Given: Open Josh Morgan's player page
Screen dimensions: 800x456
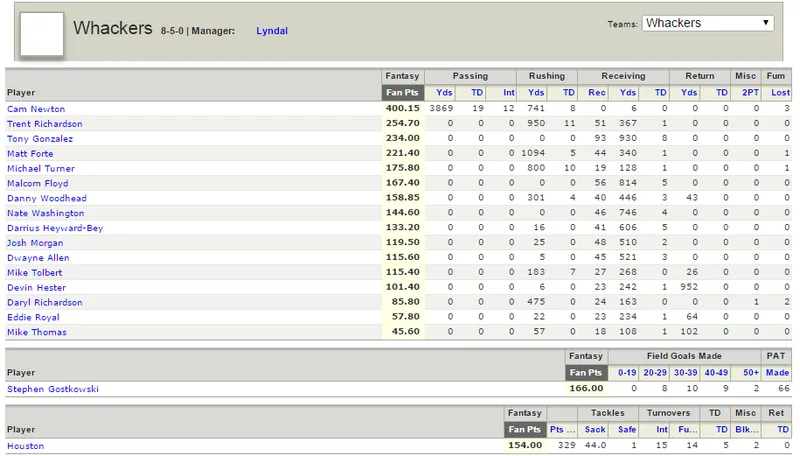Looking at the screenshot, I should [35, 243].
